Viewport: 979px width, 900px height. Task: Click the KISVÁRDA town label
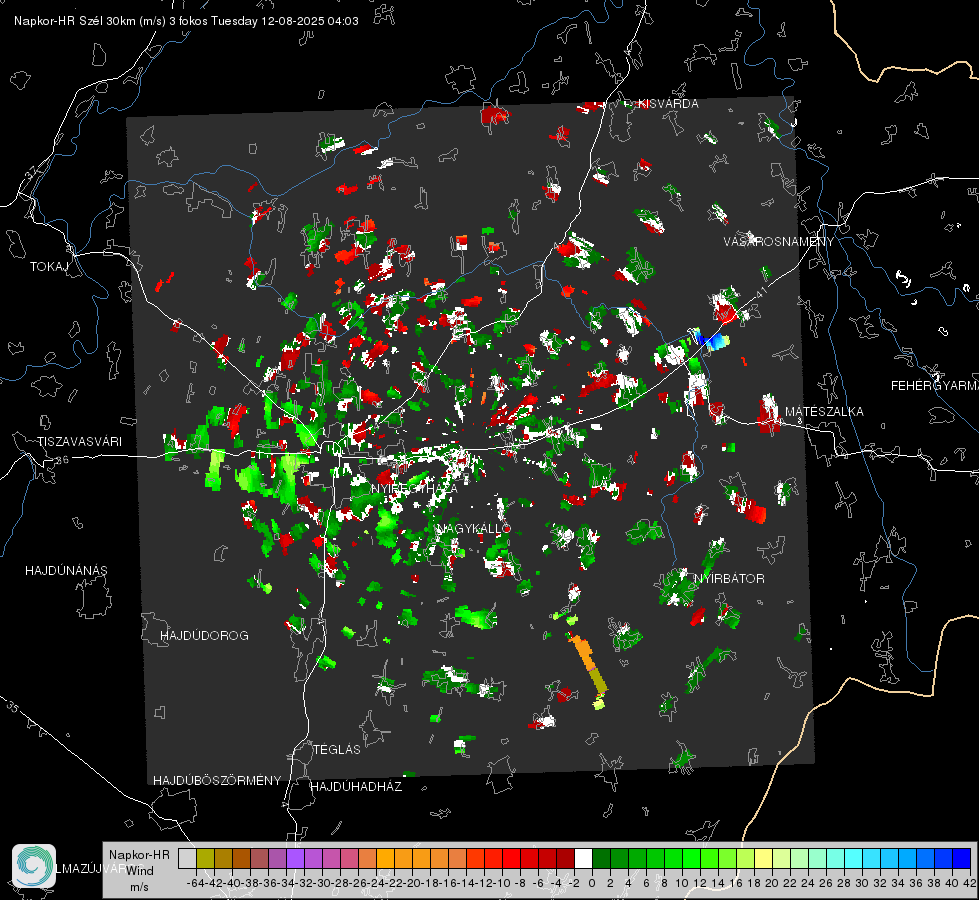(x=668, y=104)
